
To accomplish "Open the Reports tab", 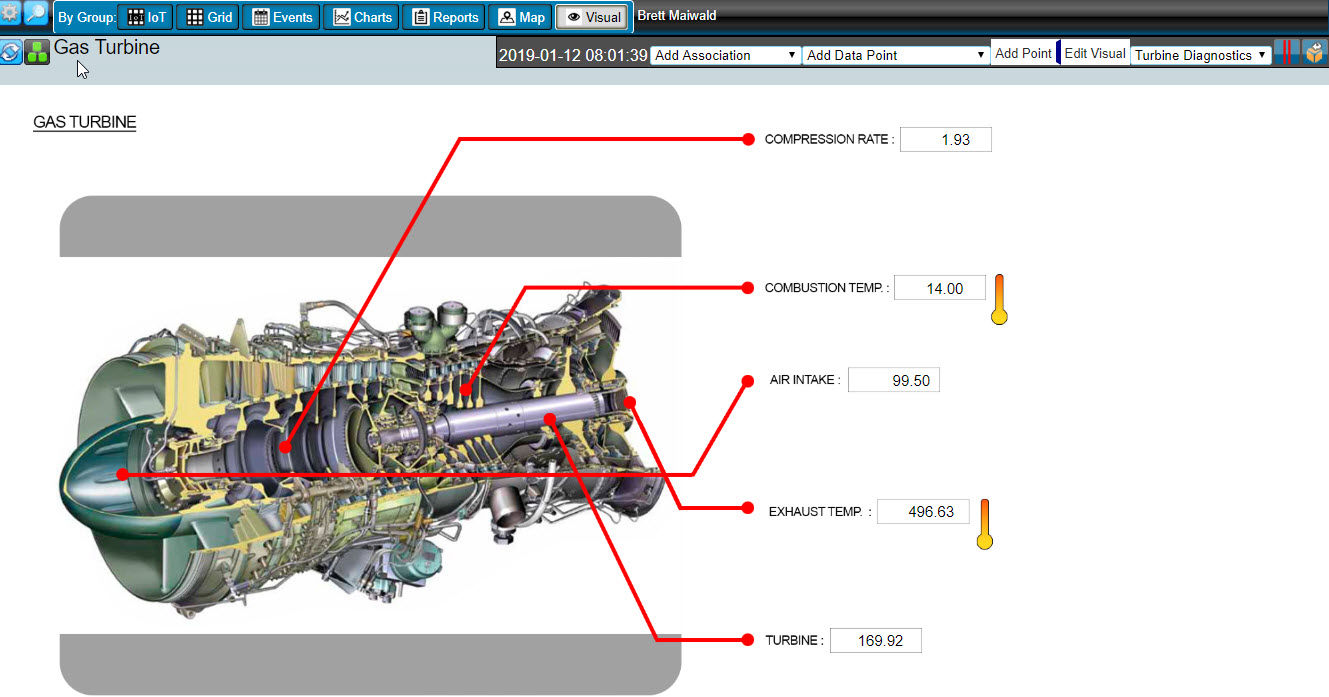I will (x=444, y=17).
